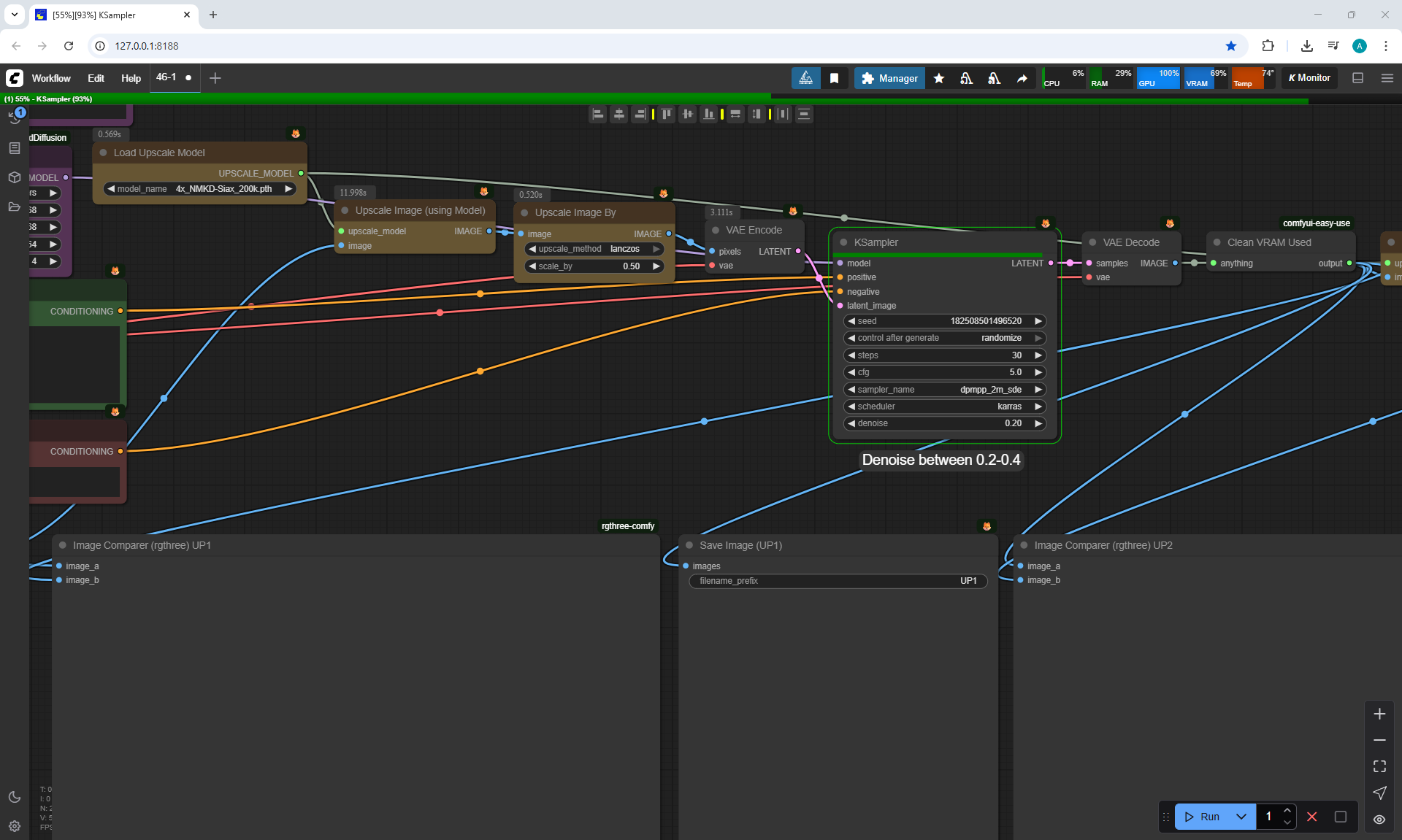Zoom in canvas with plus icon
1402x840 pixels.
(1379, 714)
